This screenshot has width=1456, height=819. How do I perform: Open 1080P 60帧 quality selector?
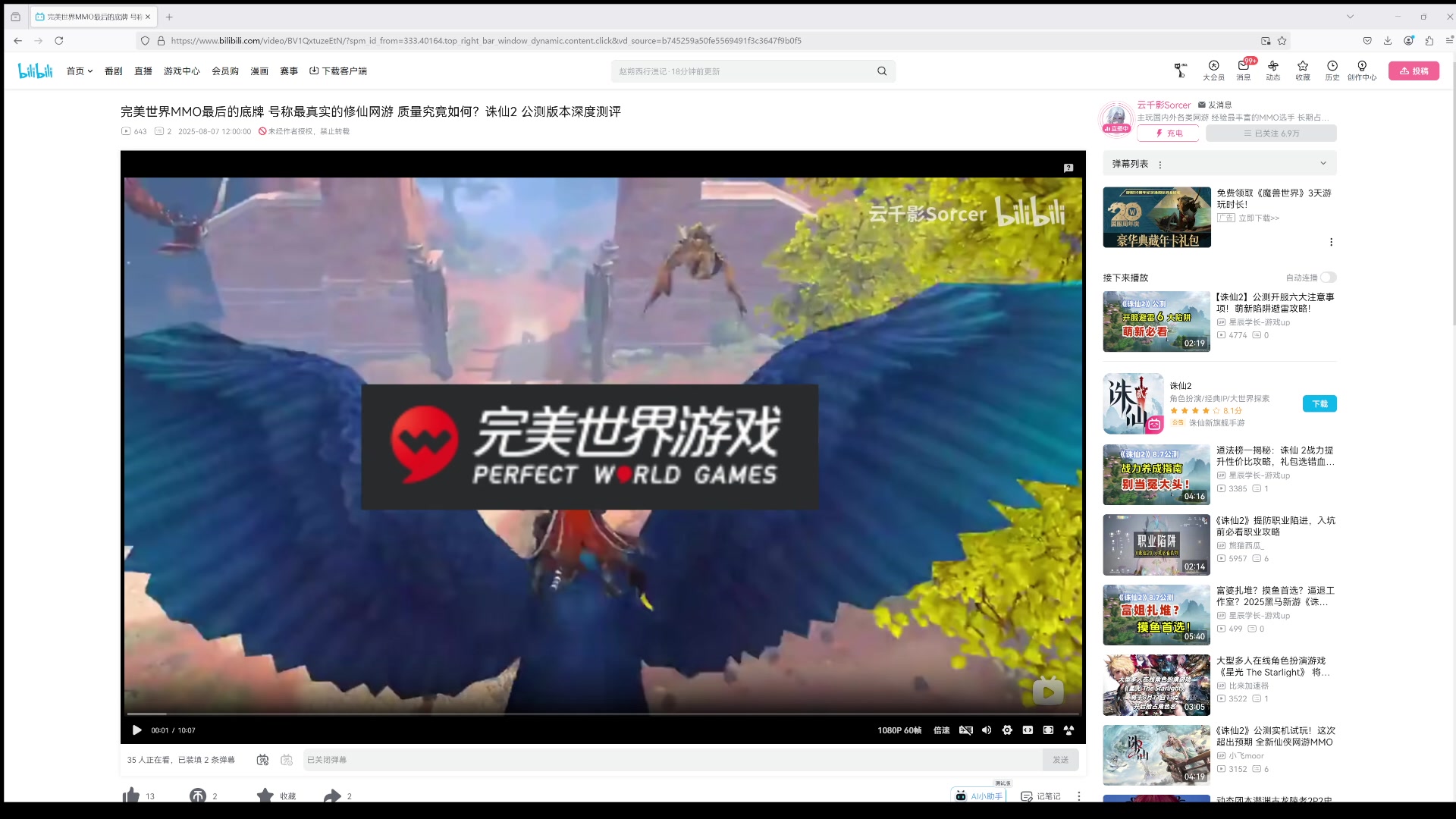[x=899, y=730]
